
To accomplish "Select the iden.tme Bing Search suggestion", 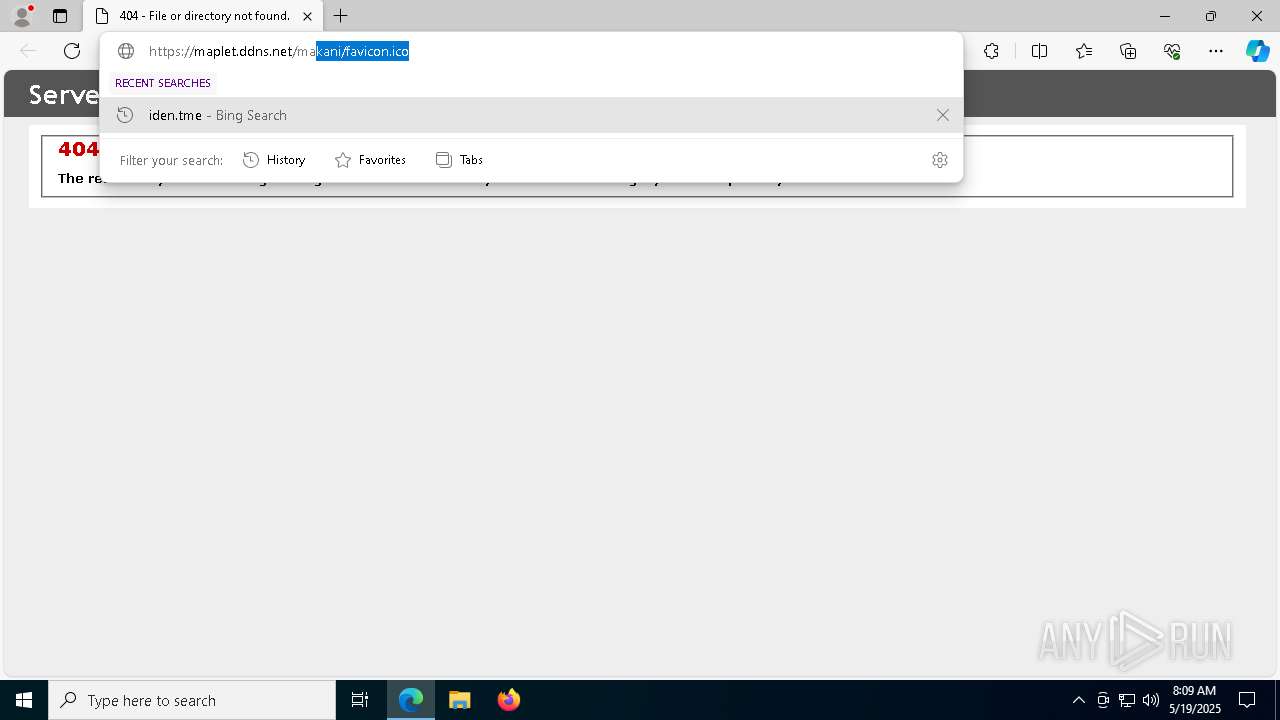I will (531, 115).
